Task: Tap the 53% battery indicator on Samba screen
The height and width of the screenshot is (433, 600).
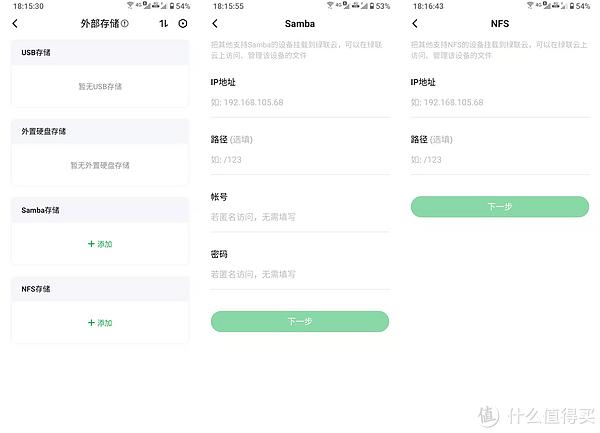Action: [x=380, y=6]
